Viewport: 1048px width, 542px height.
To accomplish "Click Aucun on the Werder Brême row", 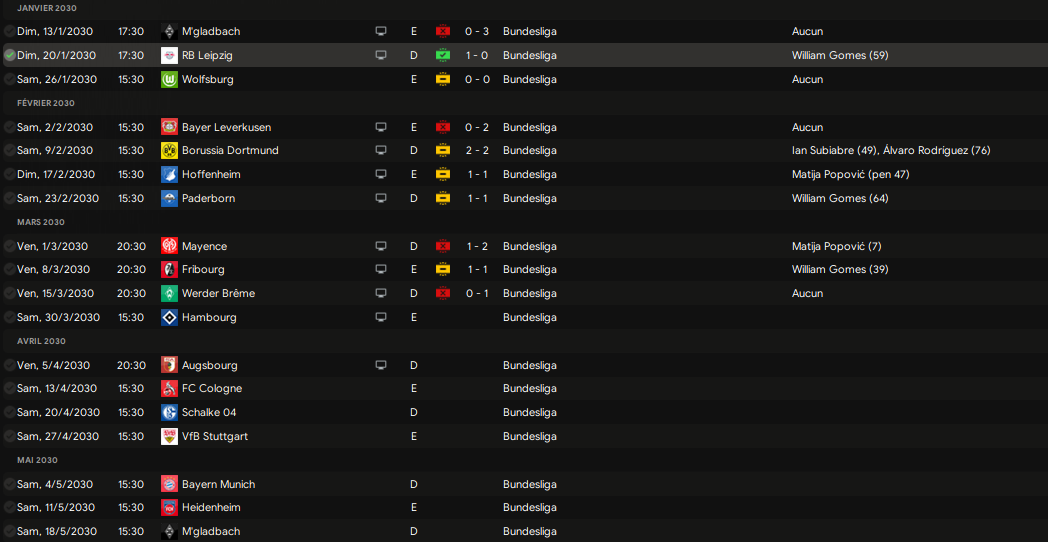I will tap(807, 293).
